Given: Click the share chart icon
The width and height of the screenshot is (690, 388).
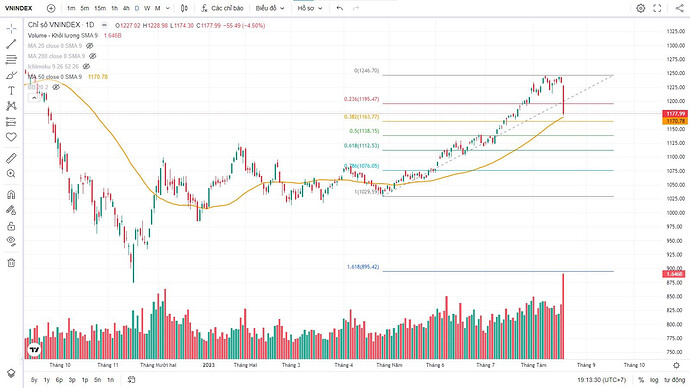Looking at the screenshot, I should tap(679, 8).
